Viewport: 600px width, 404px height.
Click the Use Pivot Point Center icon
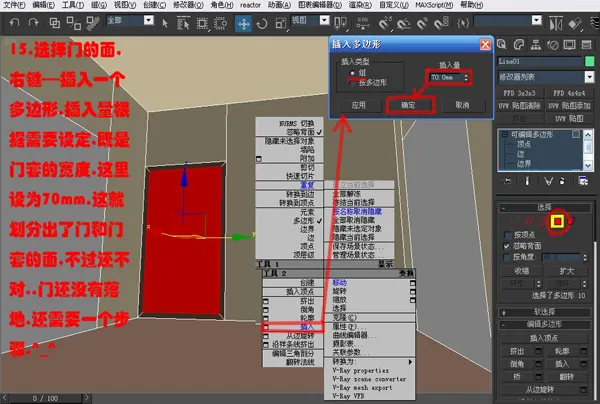(340, 24)
